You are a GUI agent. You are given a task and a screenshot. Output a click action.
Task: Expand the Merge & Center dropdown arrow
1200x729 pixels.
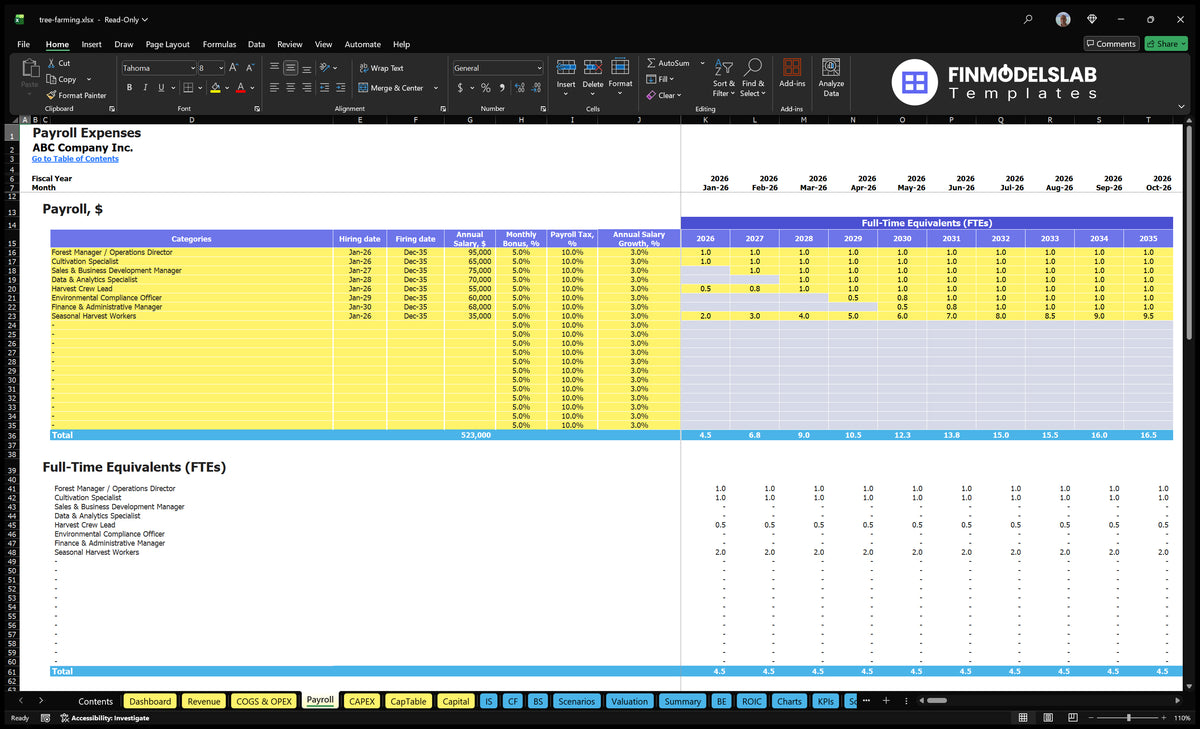[x=436, y=88]
